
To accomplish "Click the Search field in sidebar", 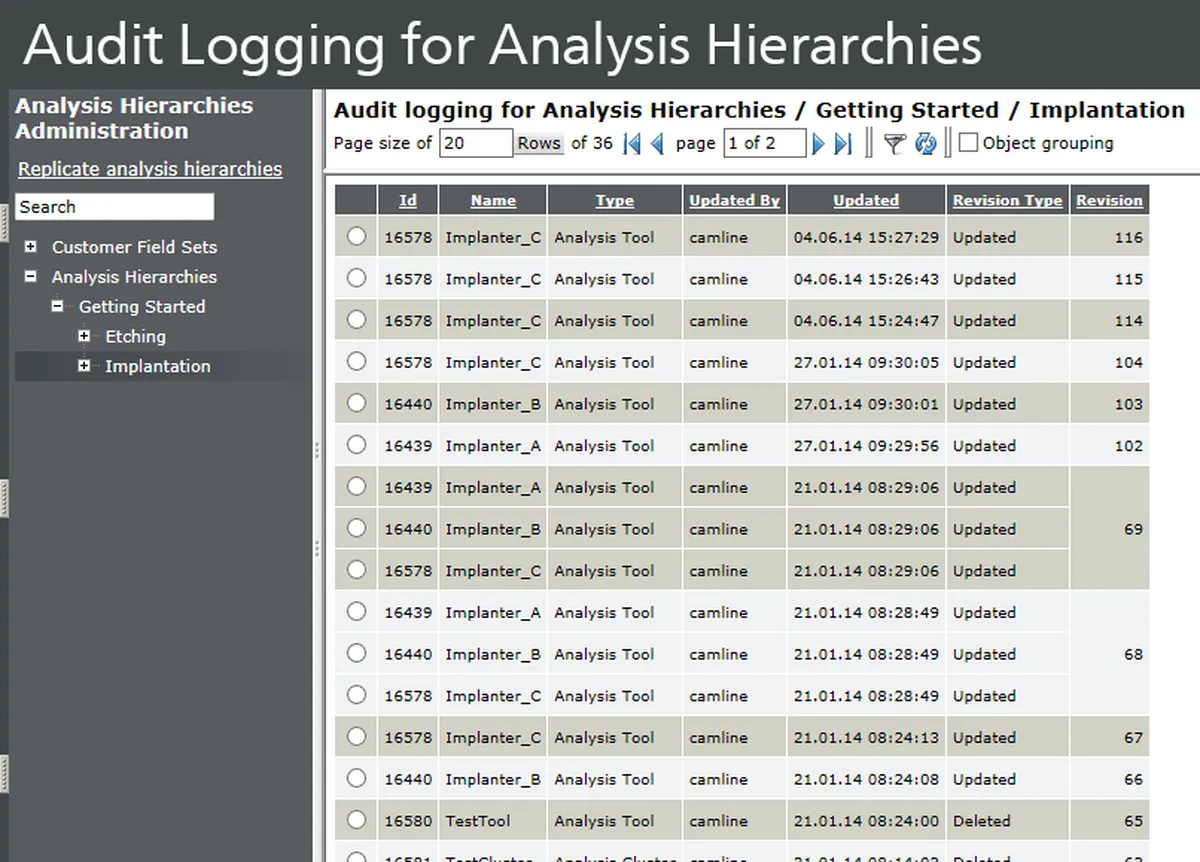I will click(x=115, y=207).
